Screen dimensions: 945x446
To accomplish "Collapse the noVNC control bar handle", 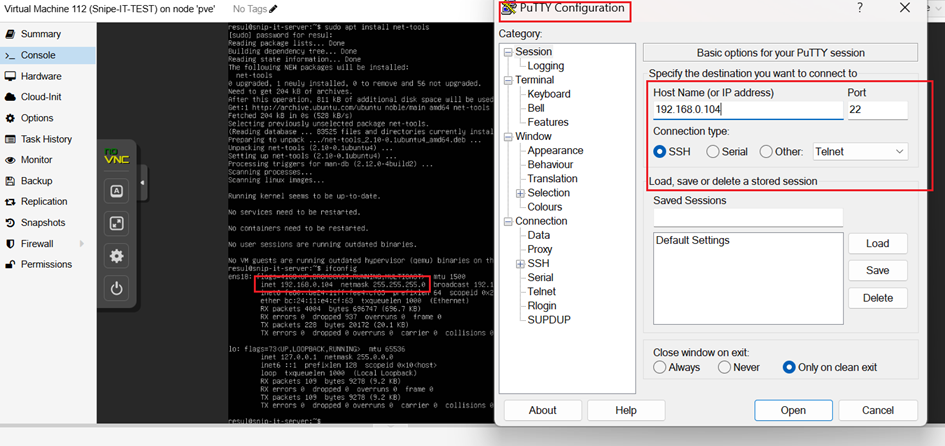I will (x=142, y=183).
